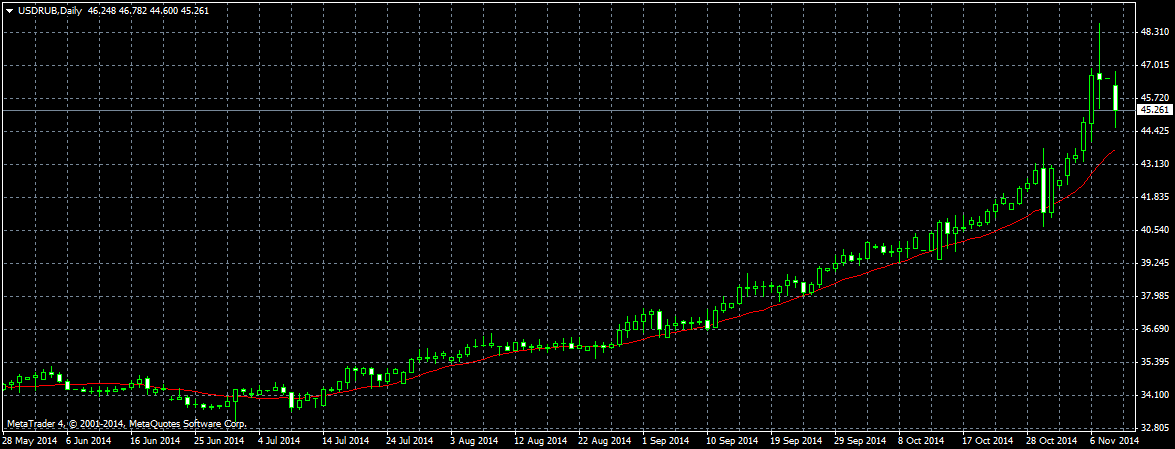The width and height of the screenshot is (1175, 449).
Task: Click the 4 Jul 2014 date label
Action: click(281, 440)
